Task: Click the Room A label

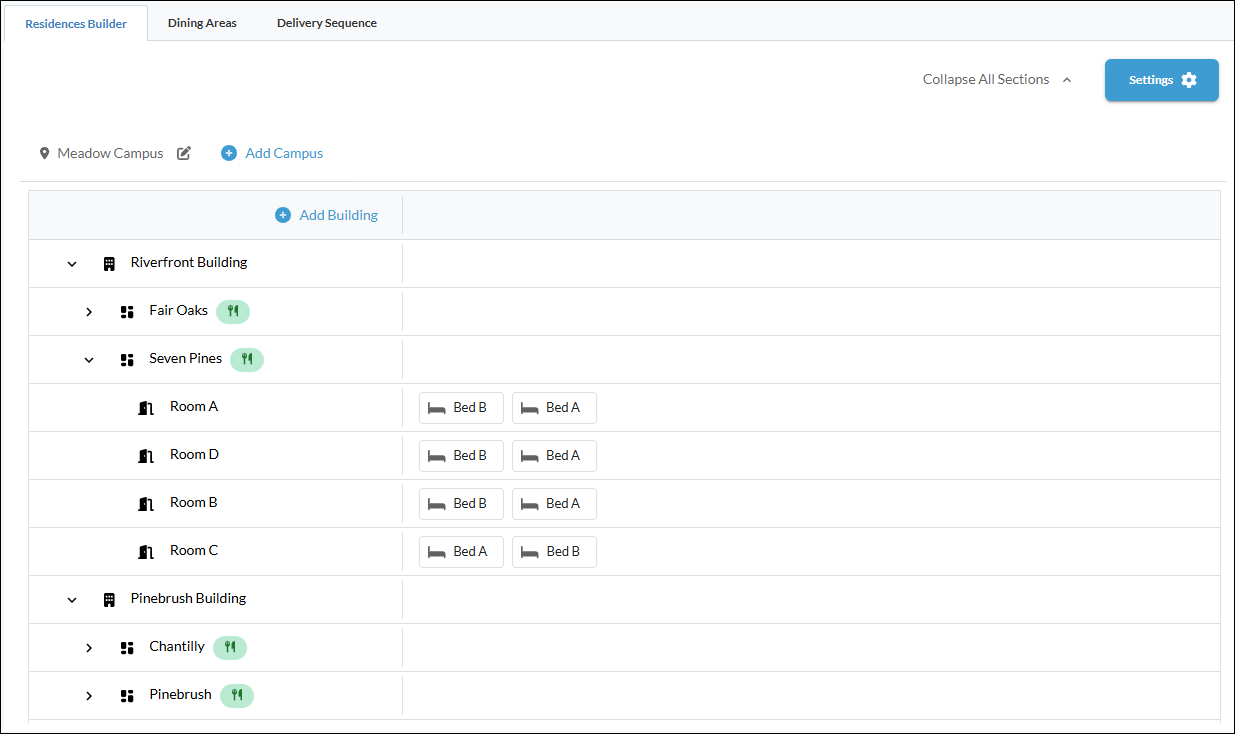Action: (194, 407)
